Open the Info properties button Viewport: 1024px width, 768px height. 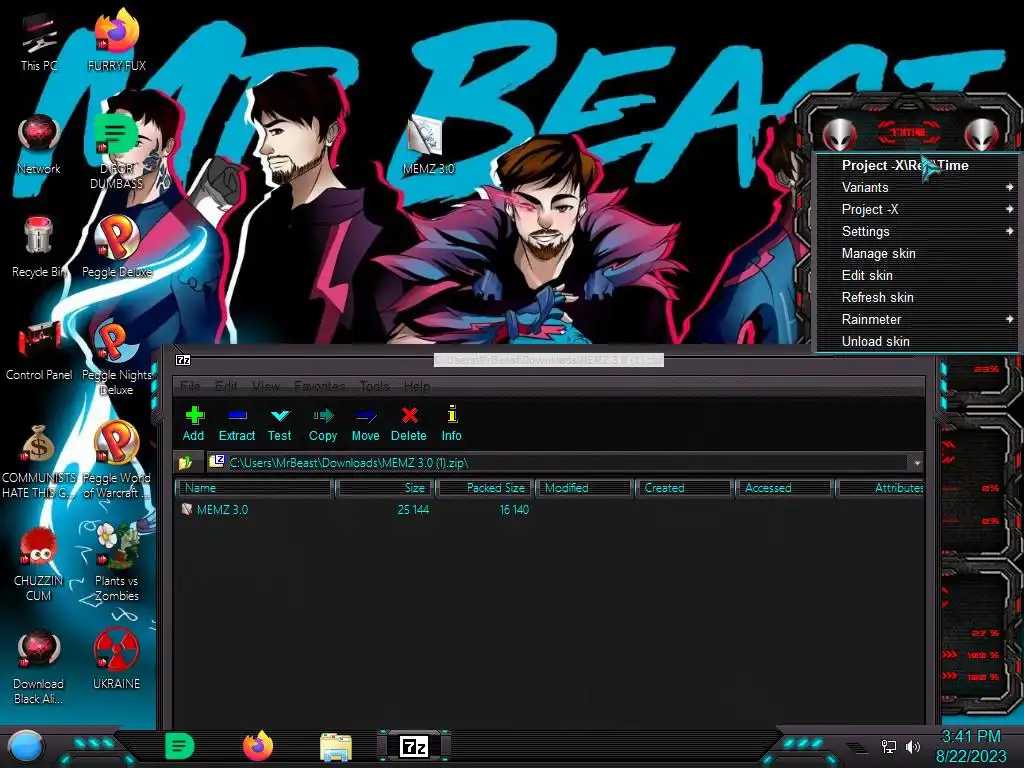point(451,423)
